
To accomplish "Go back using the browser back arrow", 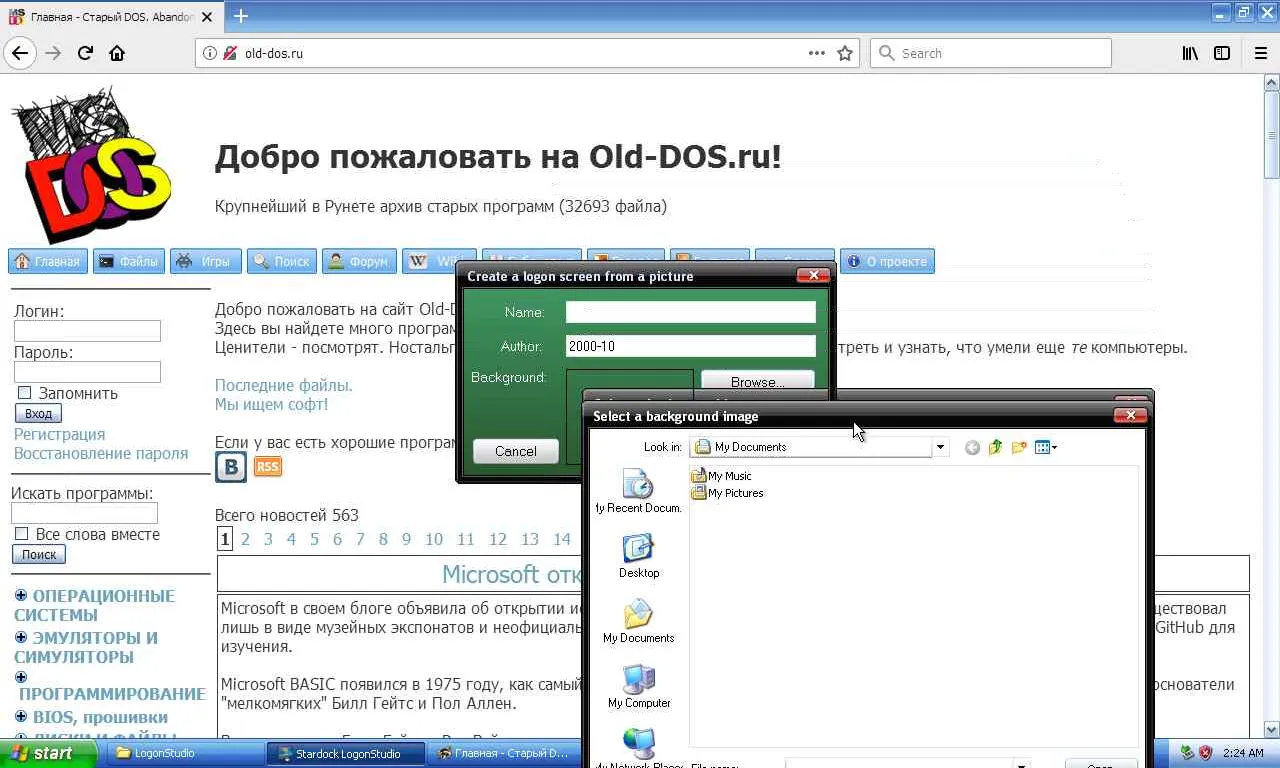I will point(20,53).
